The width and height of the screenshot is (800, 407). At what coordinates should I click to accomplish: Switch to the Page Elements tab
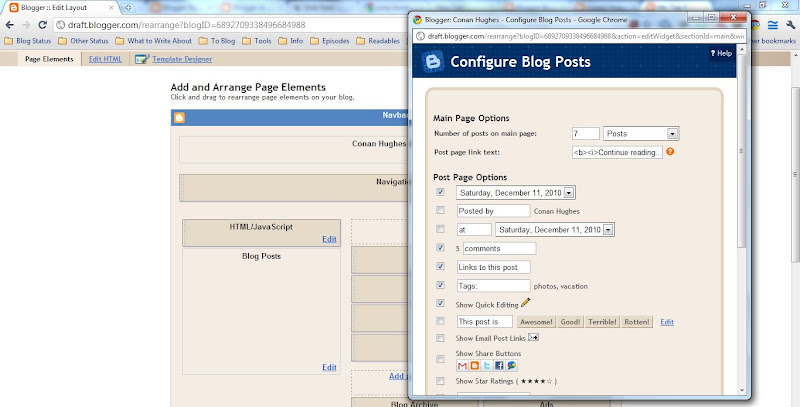[49, 59]
